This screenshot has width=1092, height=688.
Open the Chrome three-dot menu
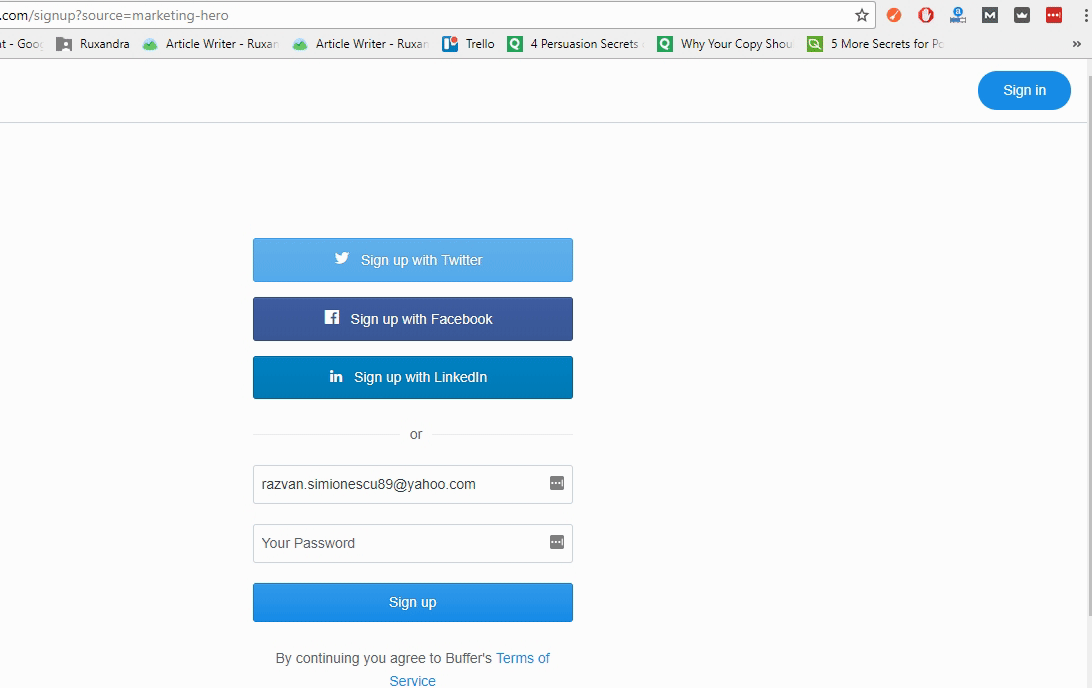1086,15
